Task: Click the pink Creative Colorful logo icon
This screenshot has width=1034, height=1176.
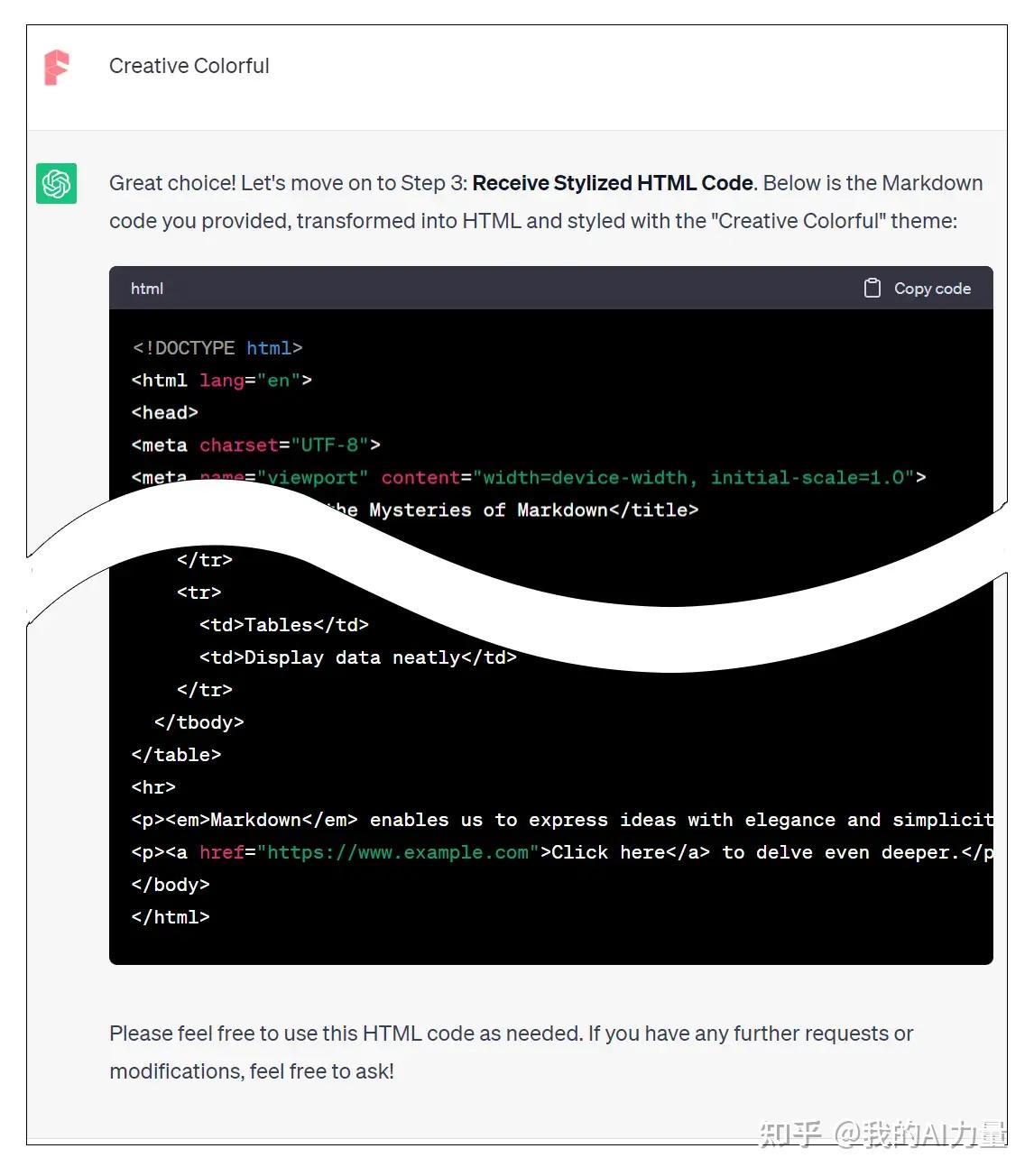Action: click(x=56, y=67)
